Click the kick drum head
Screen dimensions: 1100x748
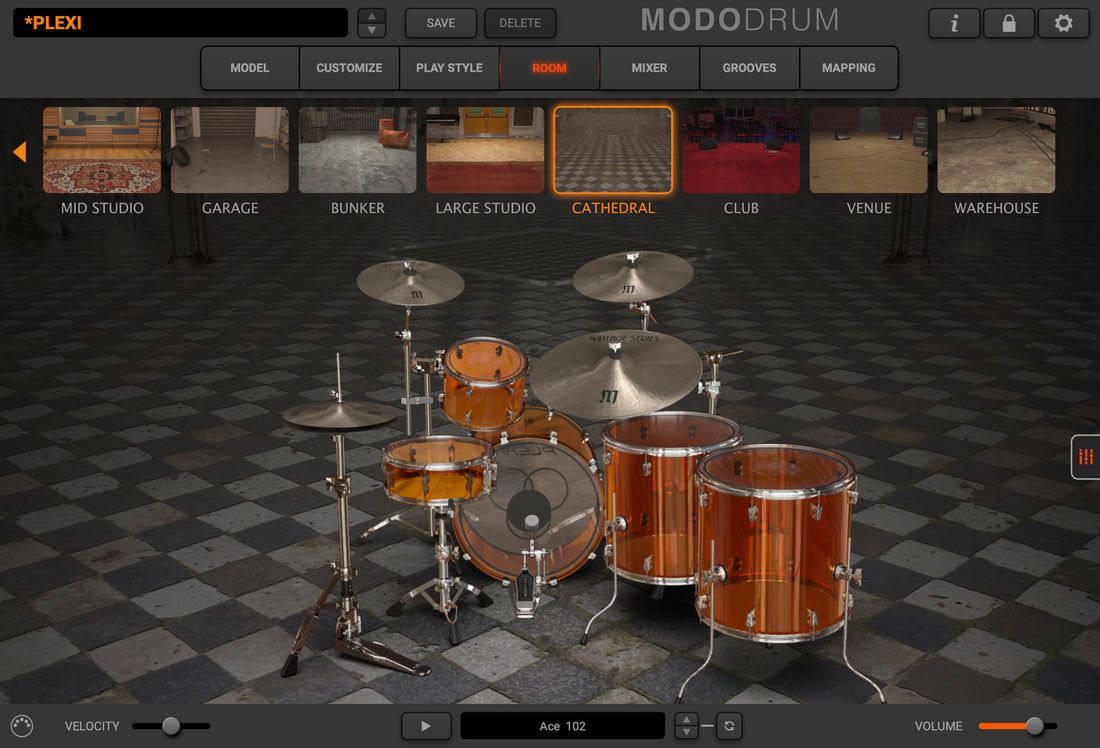(x=530, y=510)
